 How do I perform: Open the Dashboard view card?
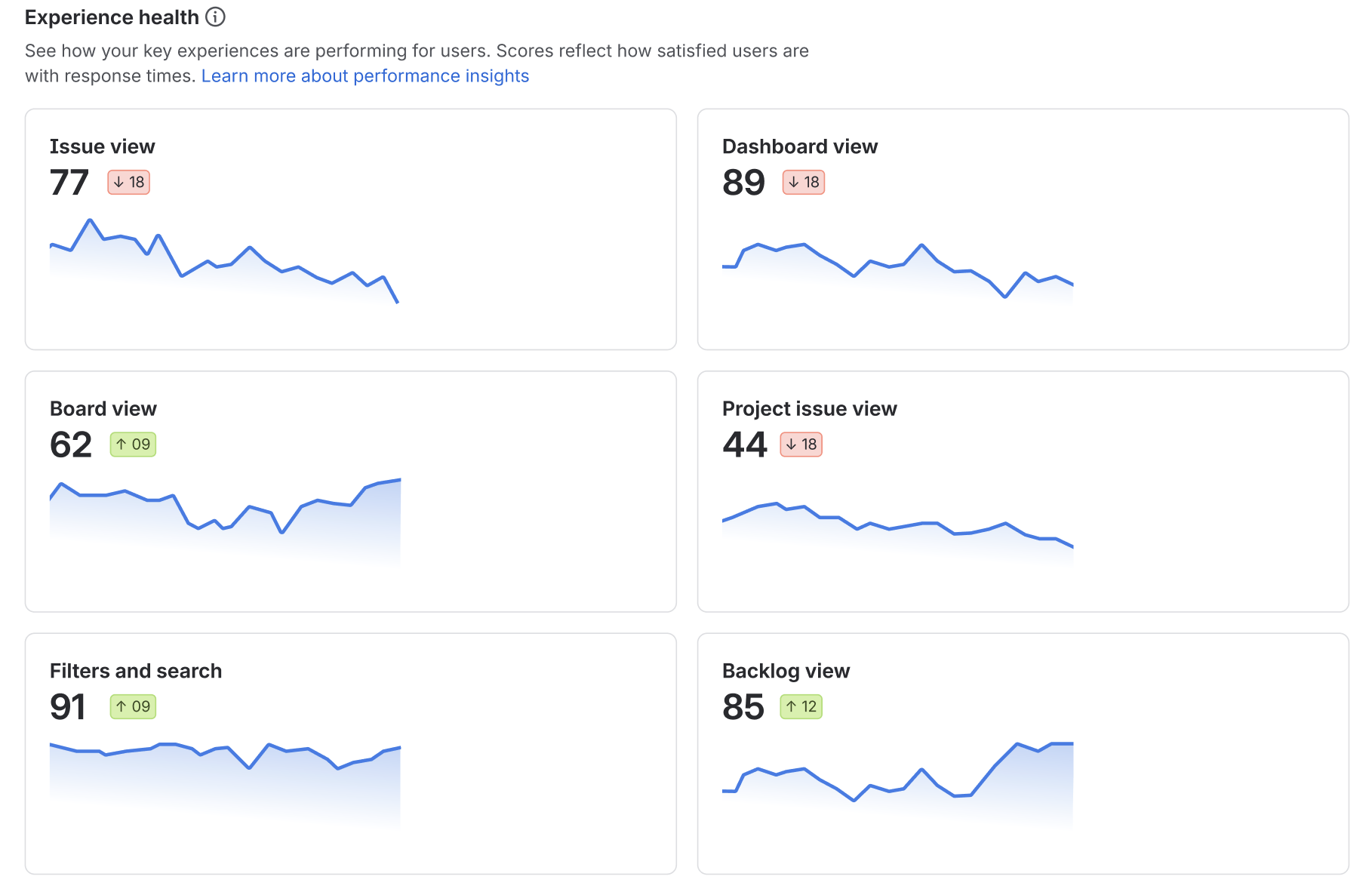(x=1023, y=228)
